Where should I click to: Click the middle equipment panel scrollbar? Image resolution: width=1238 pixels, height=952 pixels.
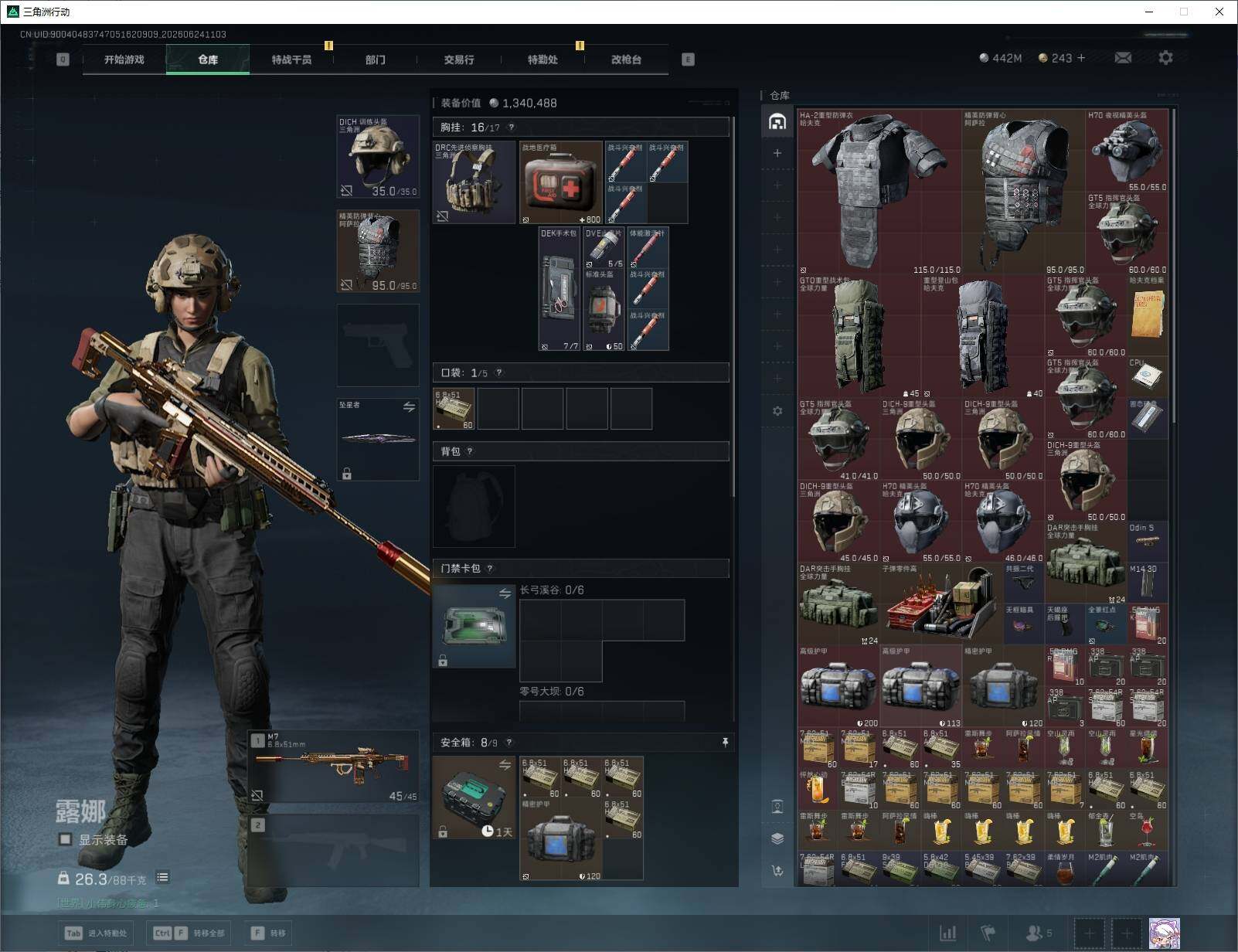point(733,305)
